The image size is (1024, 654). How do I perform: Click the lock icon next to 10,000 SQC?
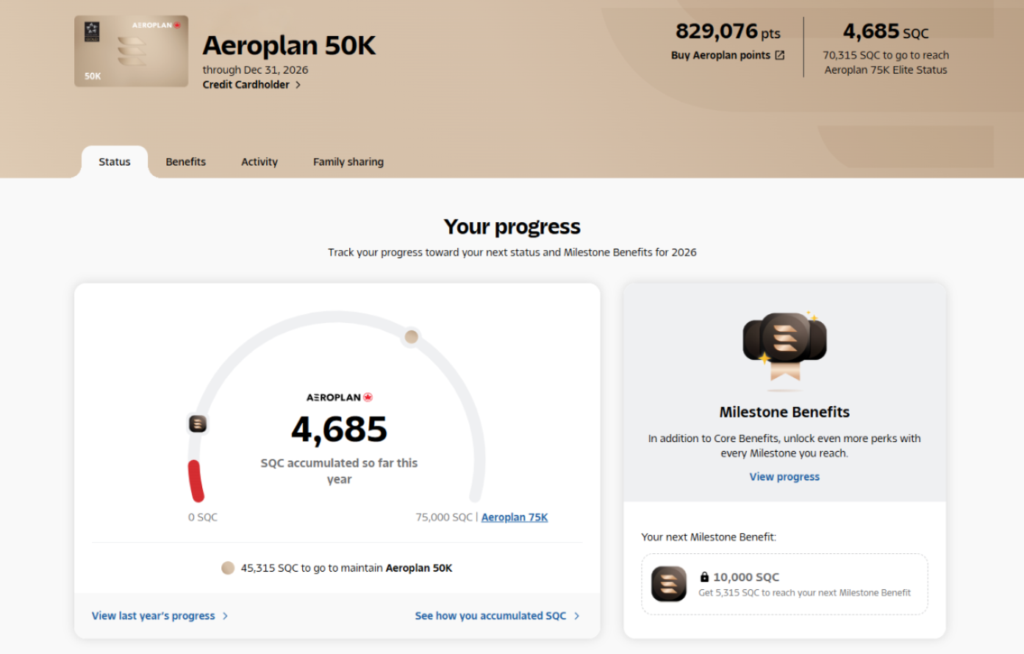(x=705, y=577)
